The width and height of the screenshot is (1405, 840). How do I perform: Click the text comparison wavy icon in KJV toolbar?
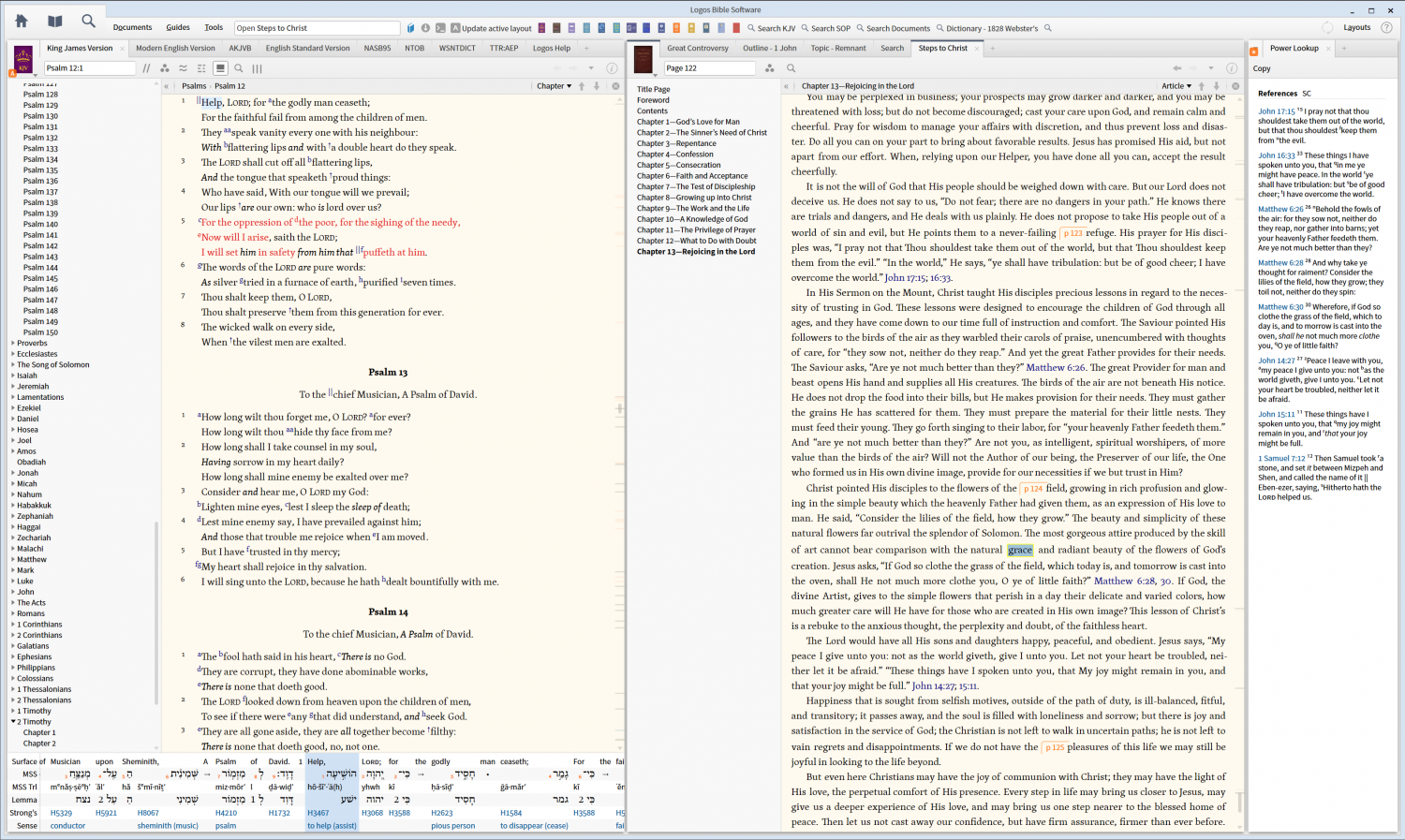pos(183,68)
